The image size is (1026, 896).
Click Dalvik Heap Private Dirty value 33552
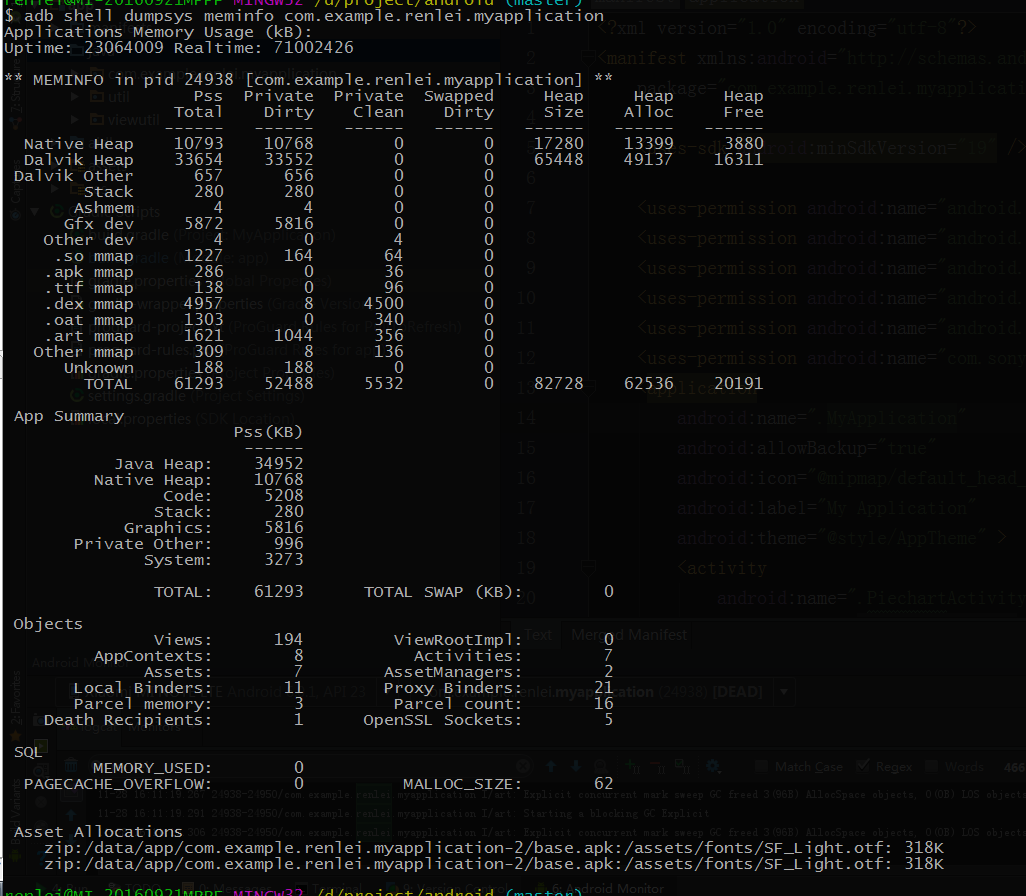pyautogui.click(x=289, y=160)
